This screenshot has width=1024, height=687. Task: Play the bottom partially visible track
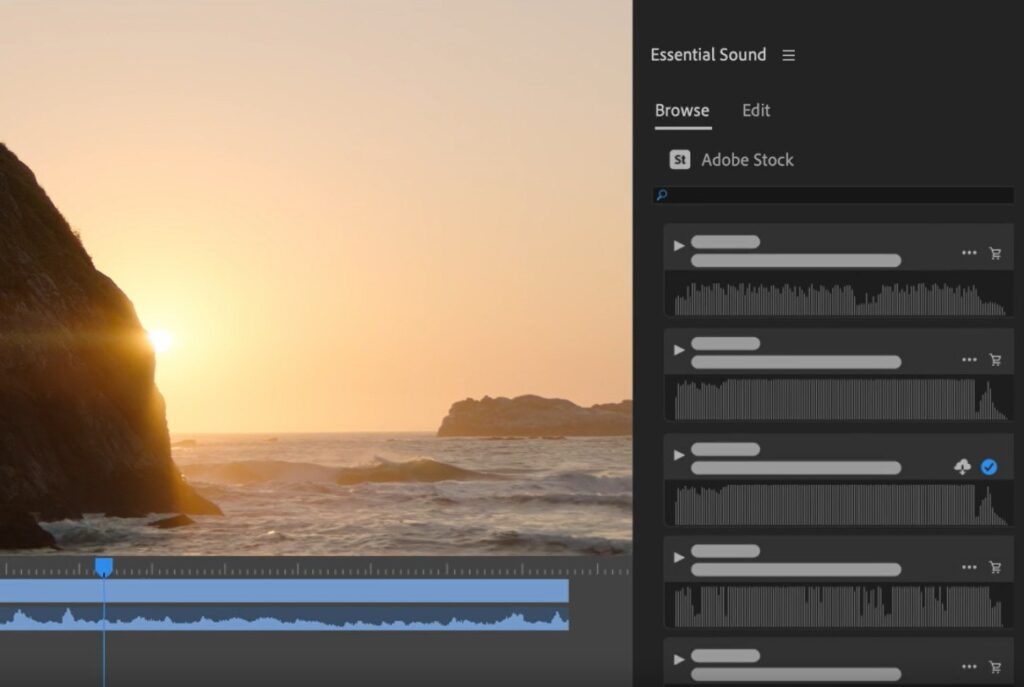[680, 660]
